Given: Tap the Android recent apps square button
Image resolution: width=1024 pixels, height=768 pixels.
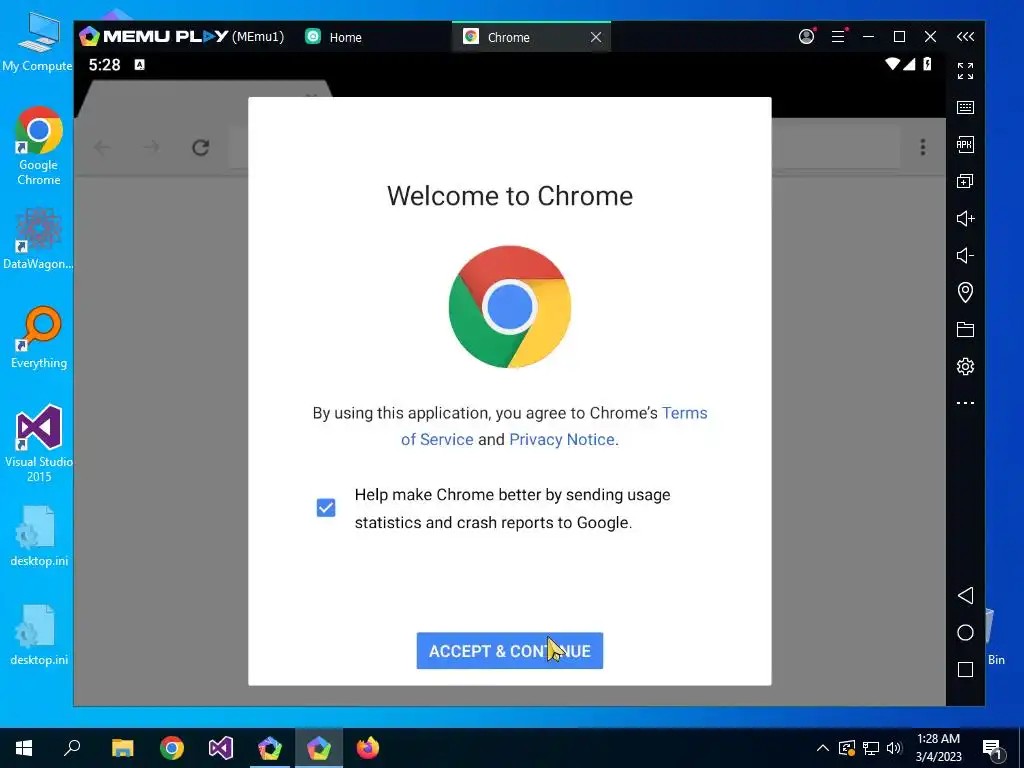Looking at the screenshot, I should [965, 669].
